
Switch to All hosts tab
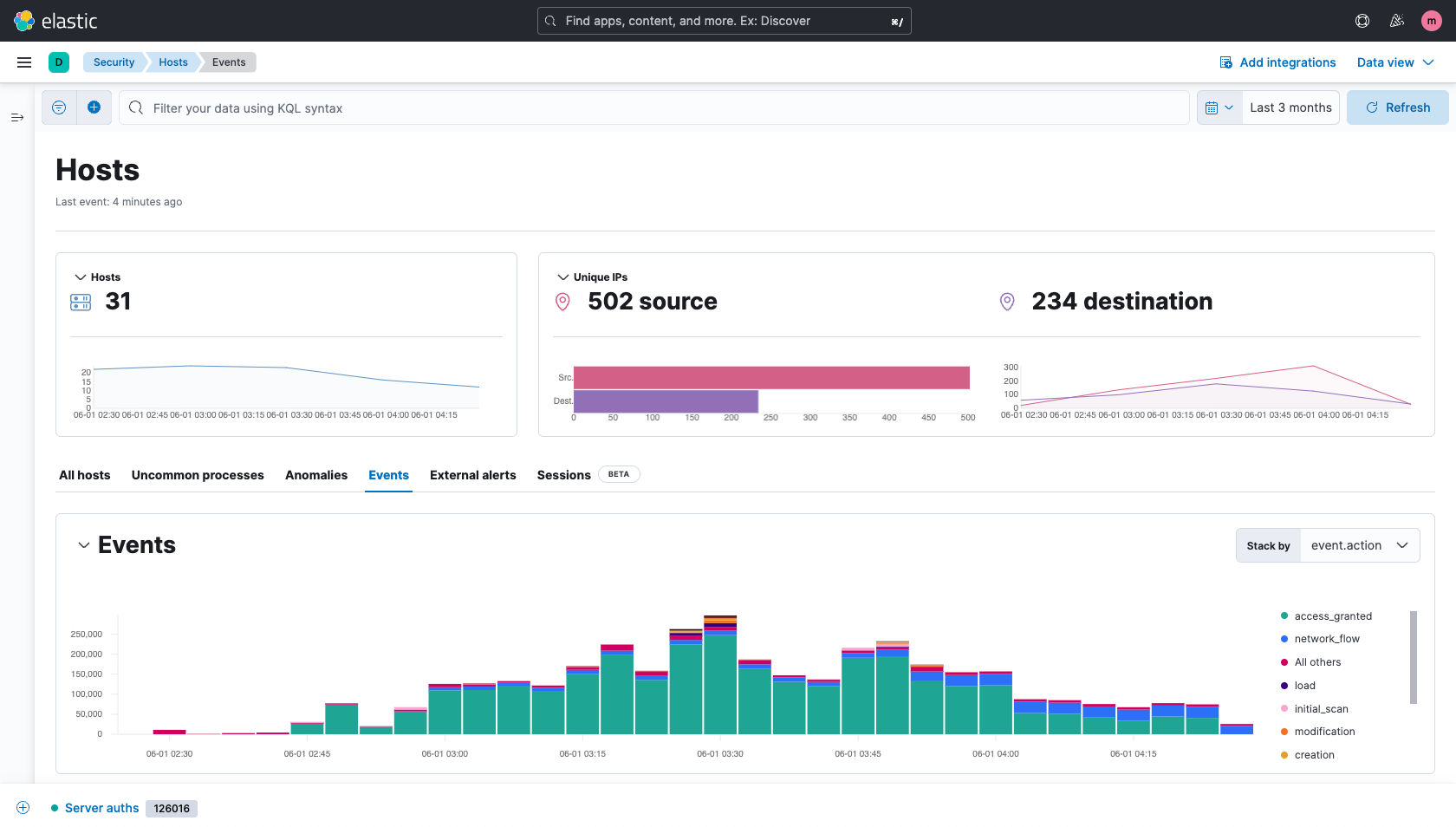click(x=85, y=475)
